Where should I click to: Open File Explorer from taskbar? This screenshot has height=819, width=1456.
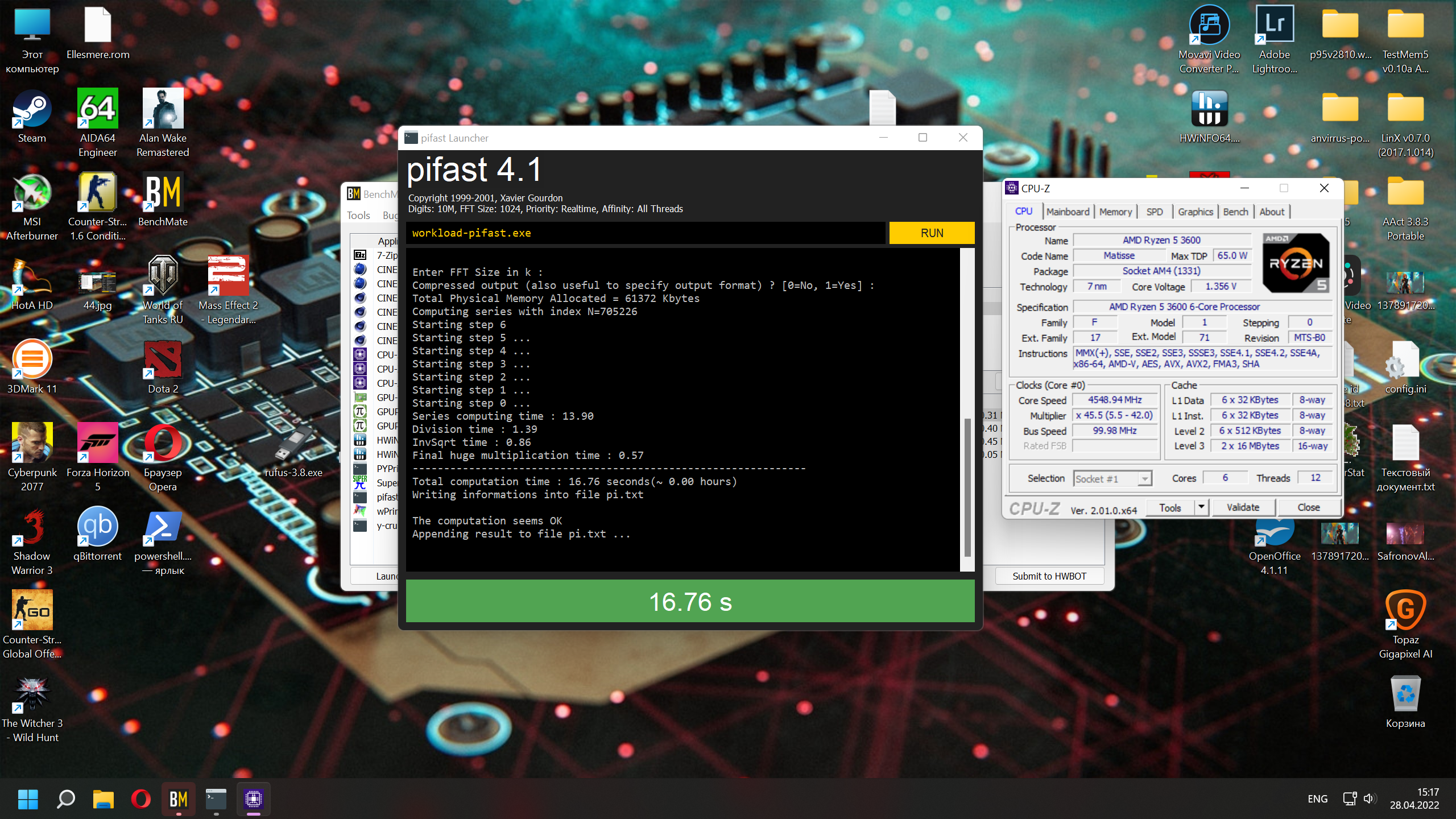point(104,799)
